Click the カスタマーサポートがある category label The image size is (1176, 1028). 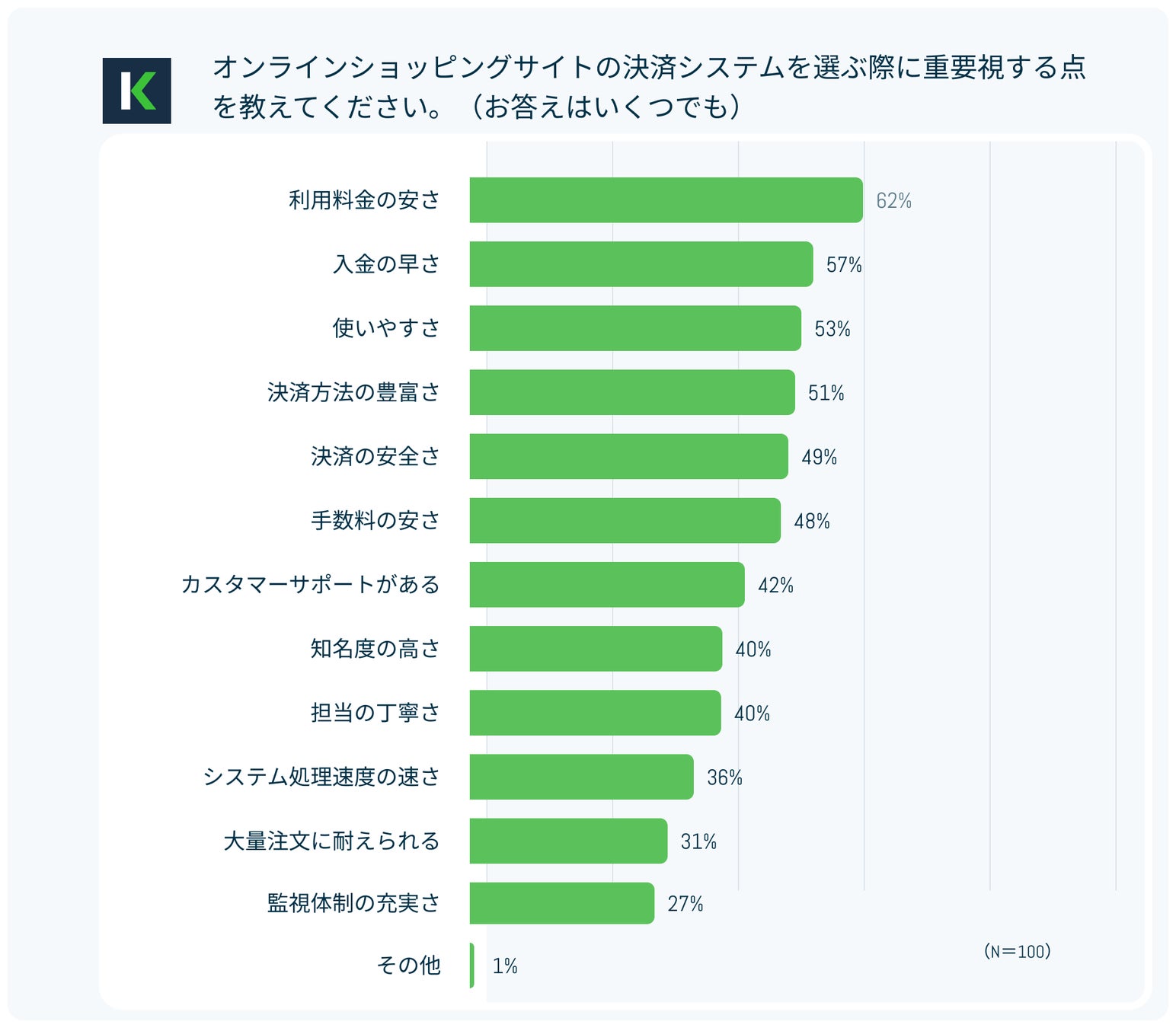[310, 584]
